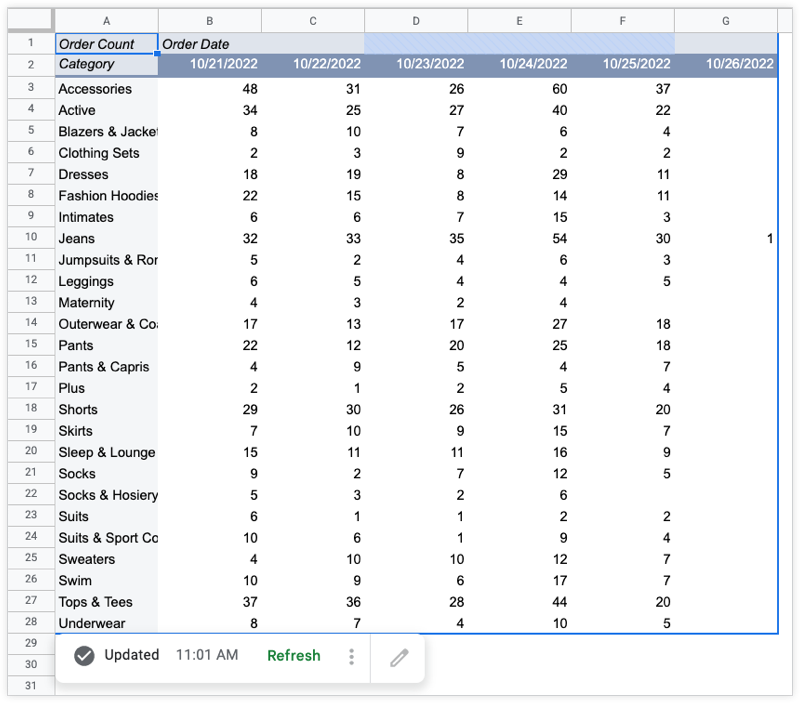The width and height of the screenshot is (800, 703).
Task: Select row 29 header number
Action: [x=31, y=643]
